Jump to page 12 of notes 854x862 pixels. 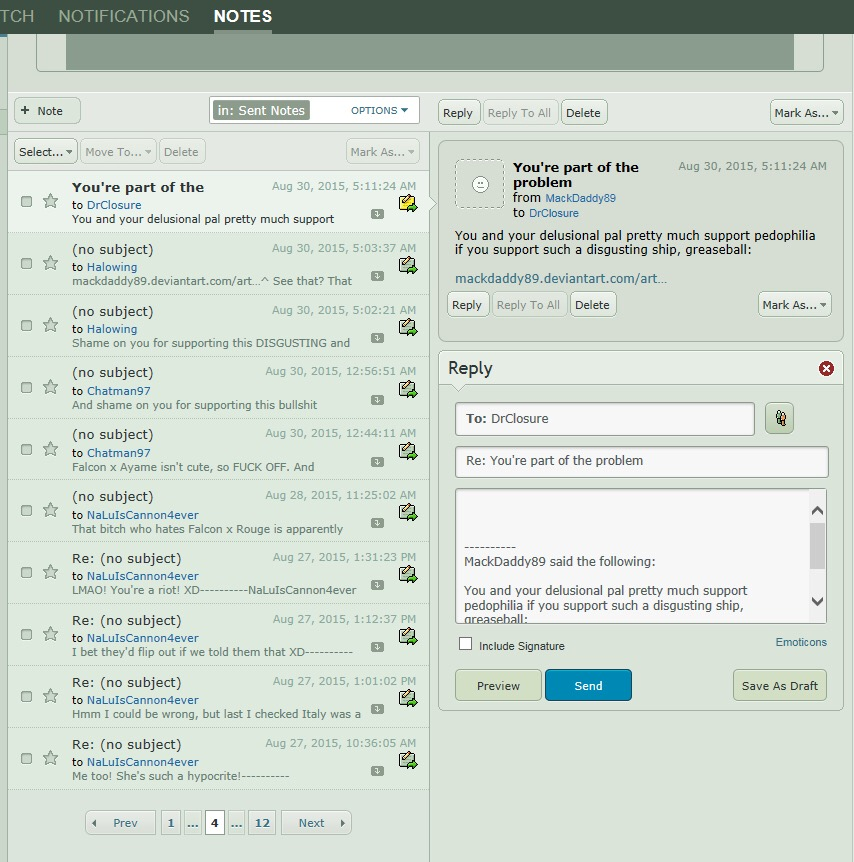[262, 823]
